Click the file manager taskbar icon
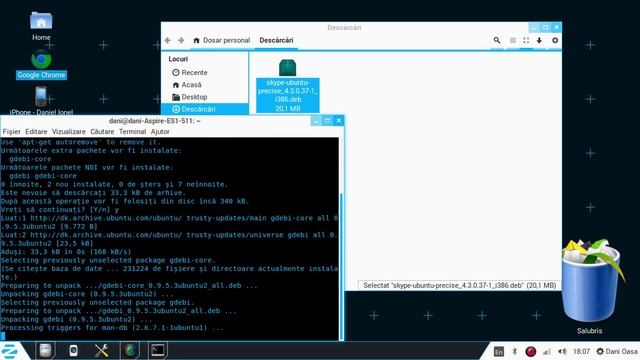Viewport: 640px width, 360px height. [45, 350]
